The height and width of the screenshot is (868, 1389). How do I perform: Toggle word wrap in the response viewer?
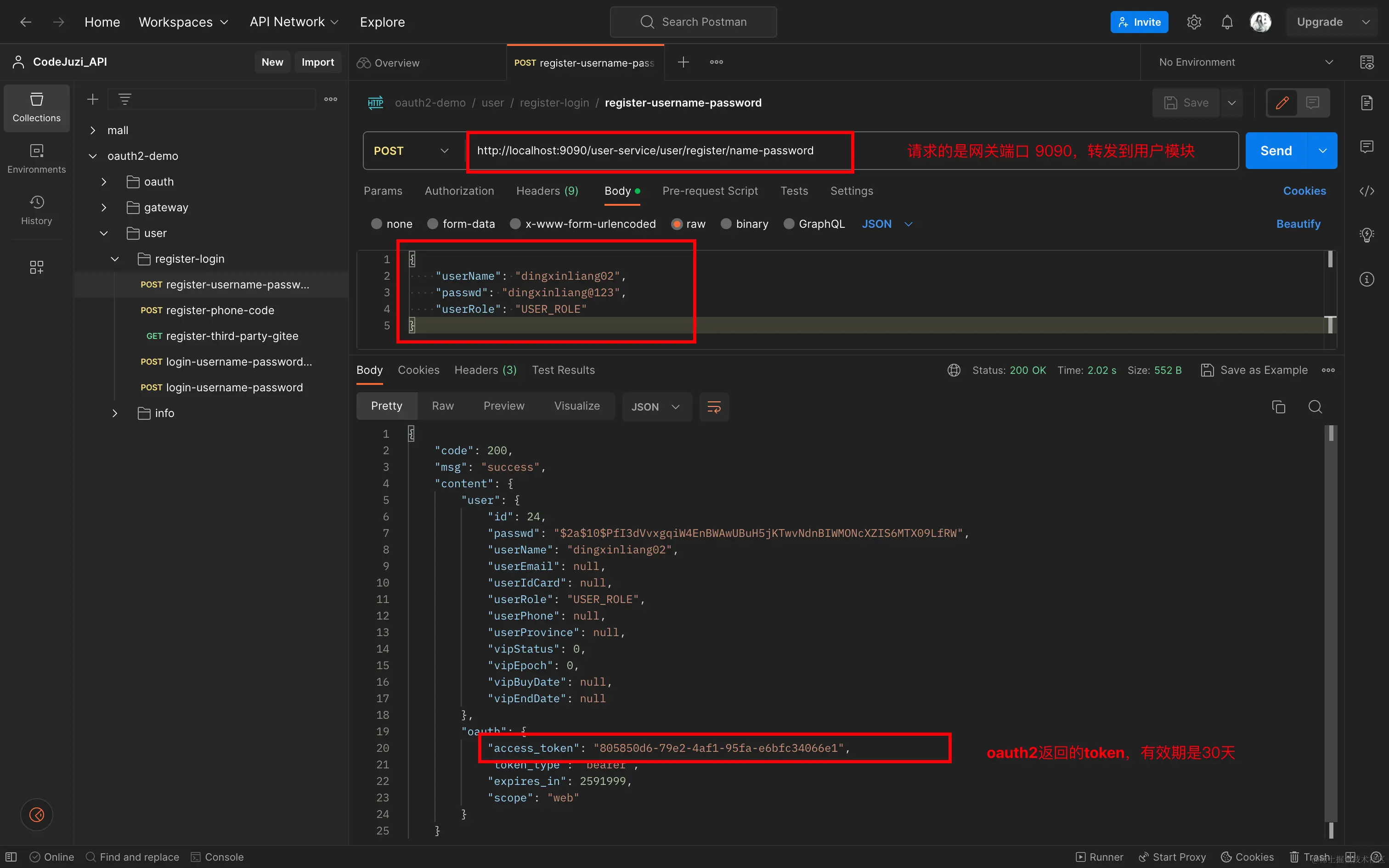[714, 406]
